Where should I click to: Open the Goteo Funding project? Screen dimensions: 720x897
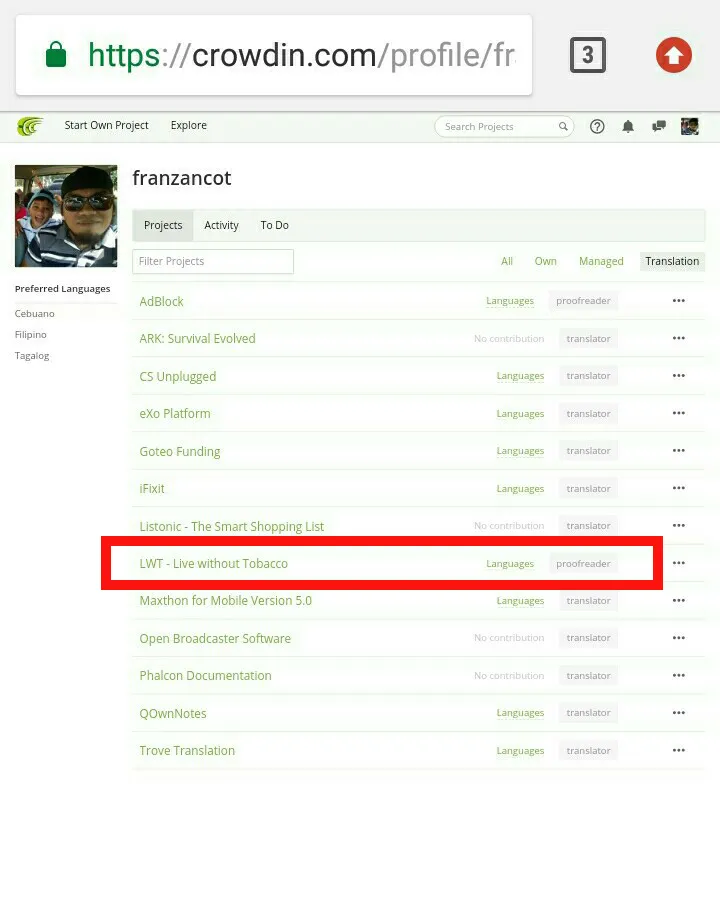180,451
